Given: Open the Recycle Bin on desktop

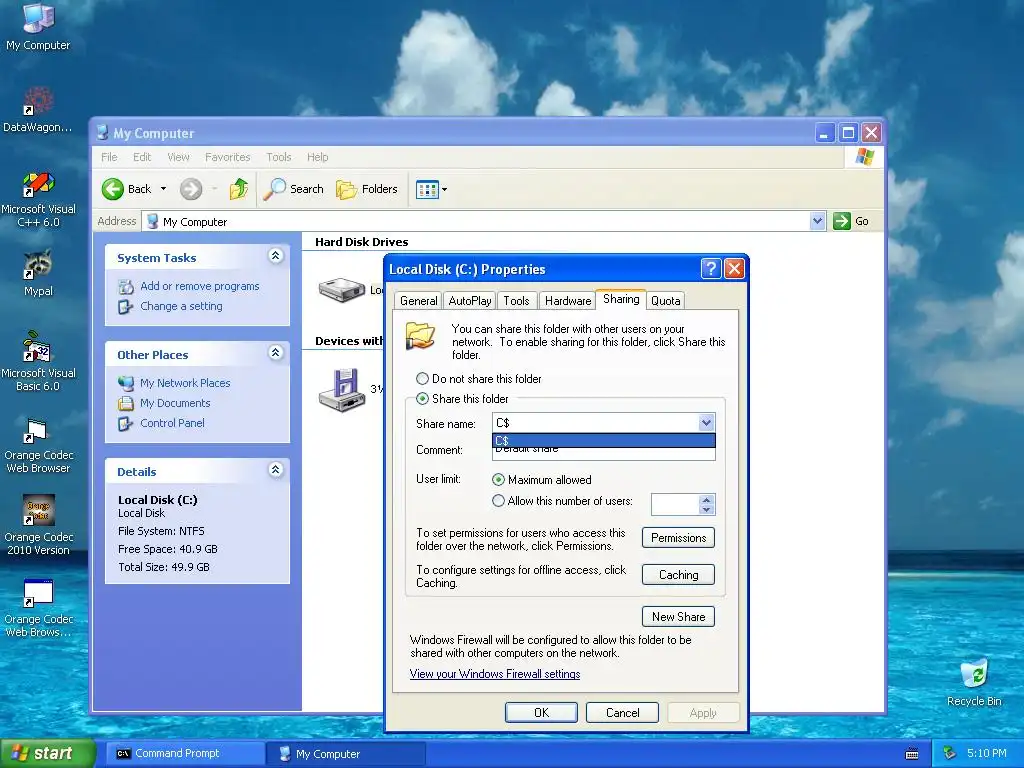Looking at the screenshot, I should [974, 682].
